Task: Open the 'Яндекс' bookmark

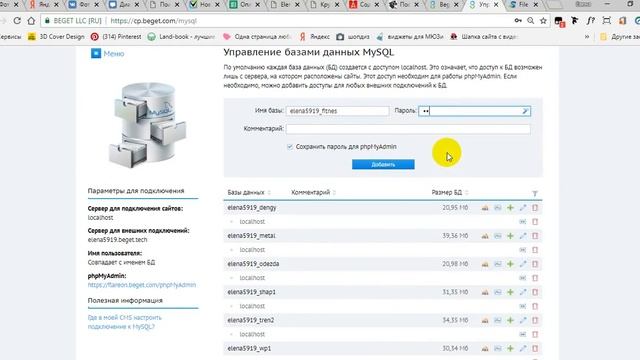Action: 314,37
